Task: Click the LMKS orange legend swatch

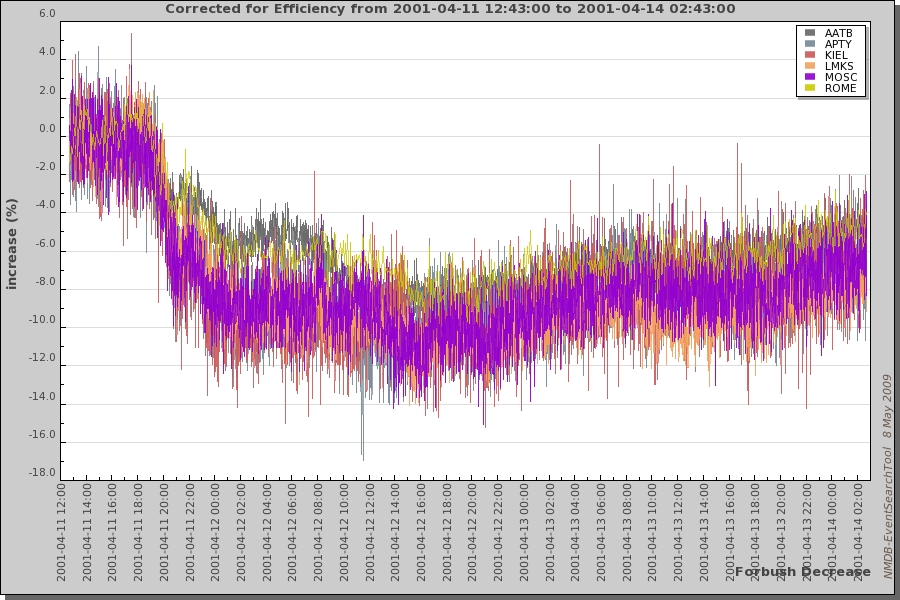Action: tap(810, 65)
